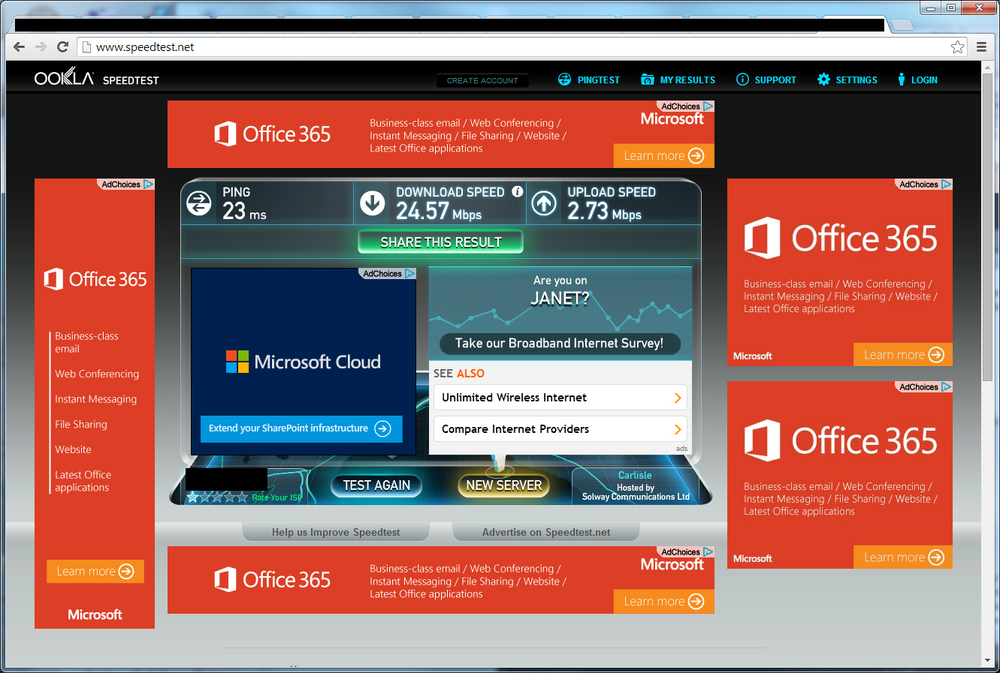
Task: Click Office 365 logo in bottom banner
Action: (272, 580)
